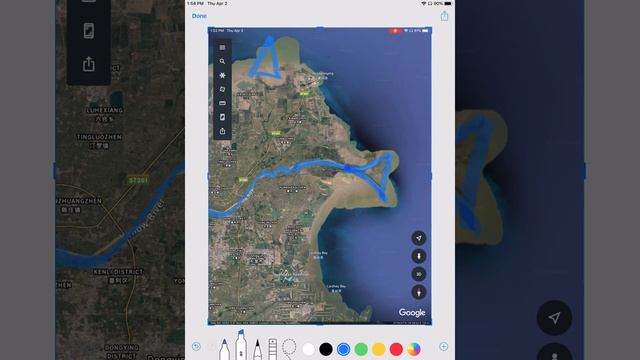Choose the yellow color swatch
The height and width of the screenshot is (360, 640).
379,349
